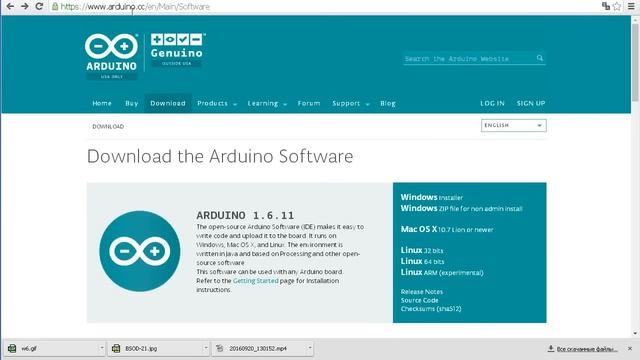This screenshot has width=640, height=360.
Task: Click the DOWNLOAD breadcrumb
Action: point(108,127)
